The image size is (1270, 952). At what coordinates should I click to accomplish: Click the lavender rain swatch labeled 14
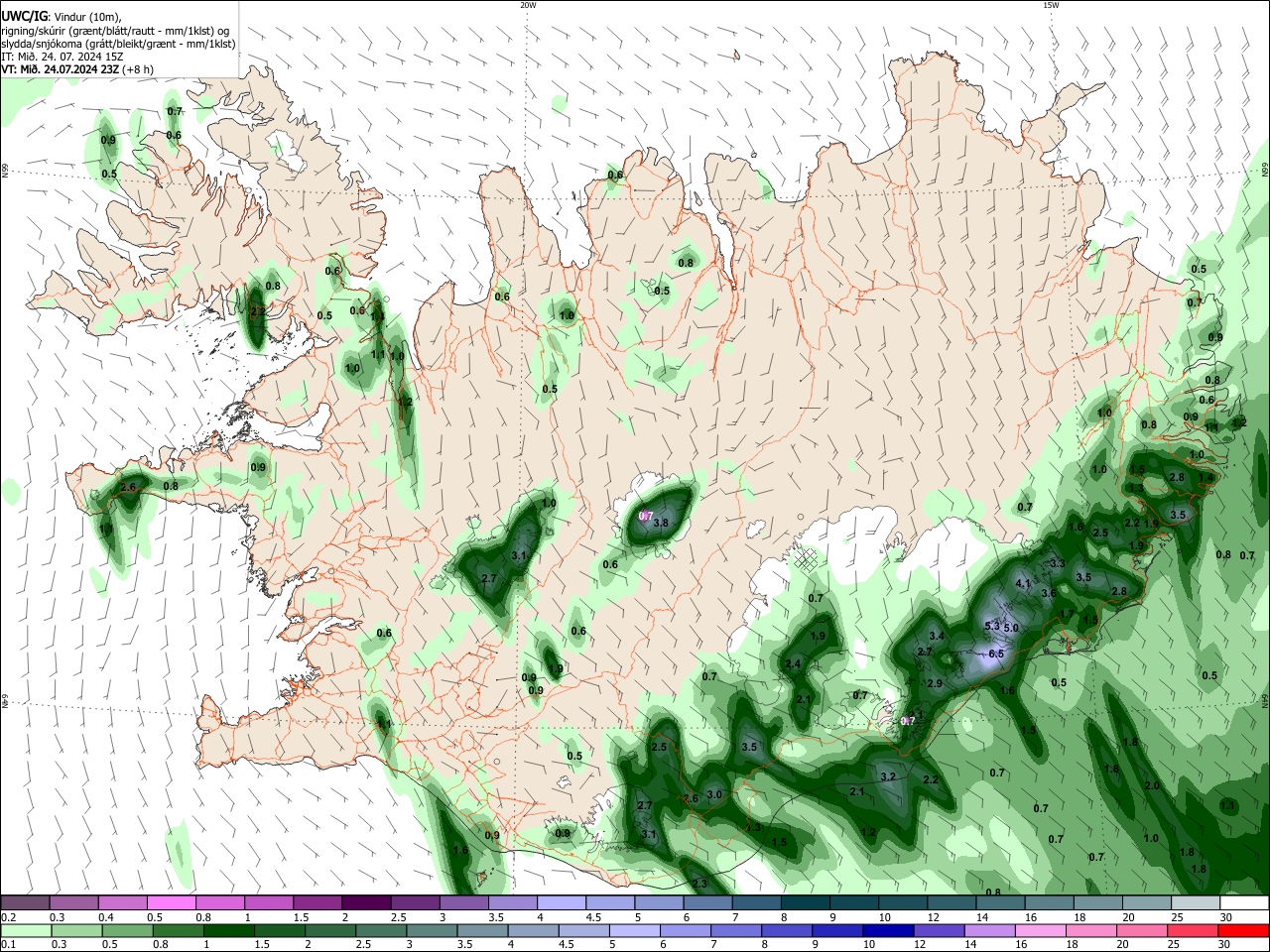[990, 930]
